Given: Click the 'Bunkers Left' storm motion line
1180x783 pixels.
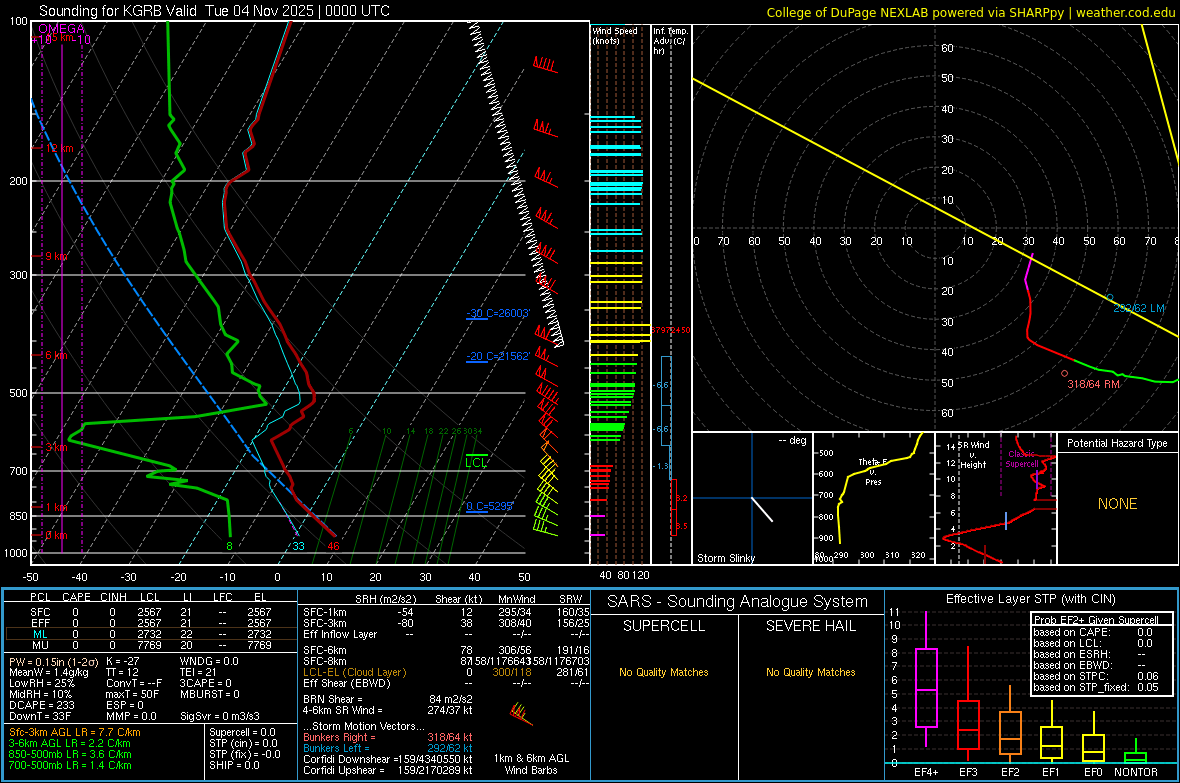Looking at the screenshot, I should click(x=388, y=748).
